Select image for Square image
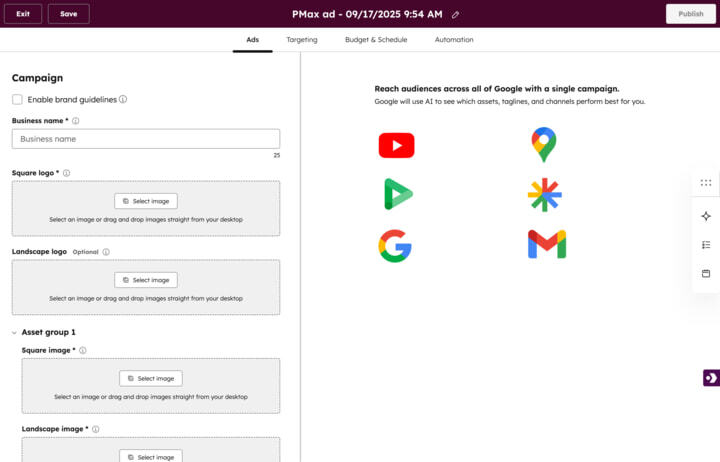 pos(151,378)
